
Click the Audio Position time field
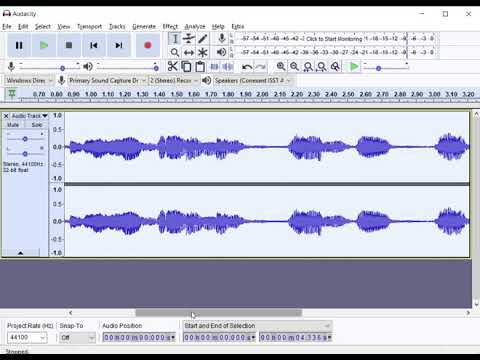[139, 337]
